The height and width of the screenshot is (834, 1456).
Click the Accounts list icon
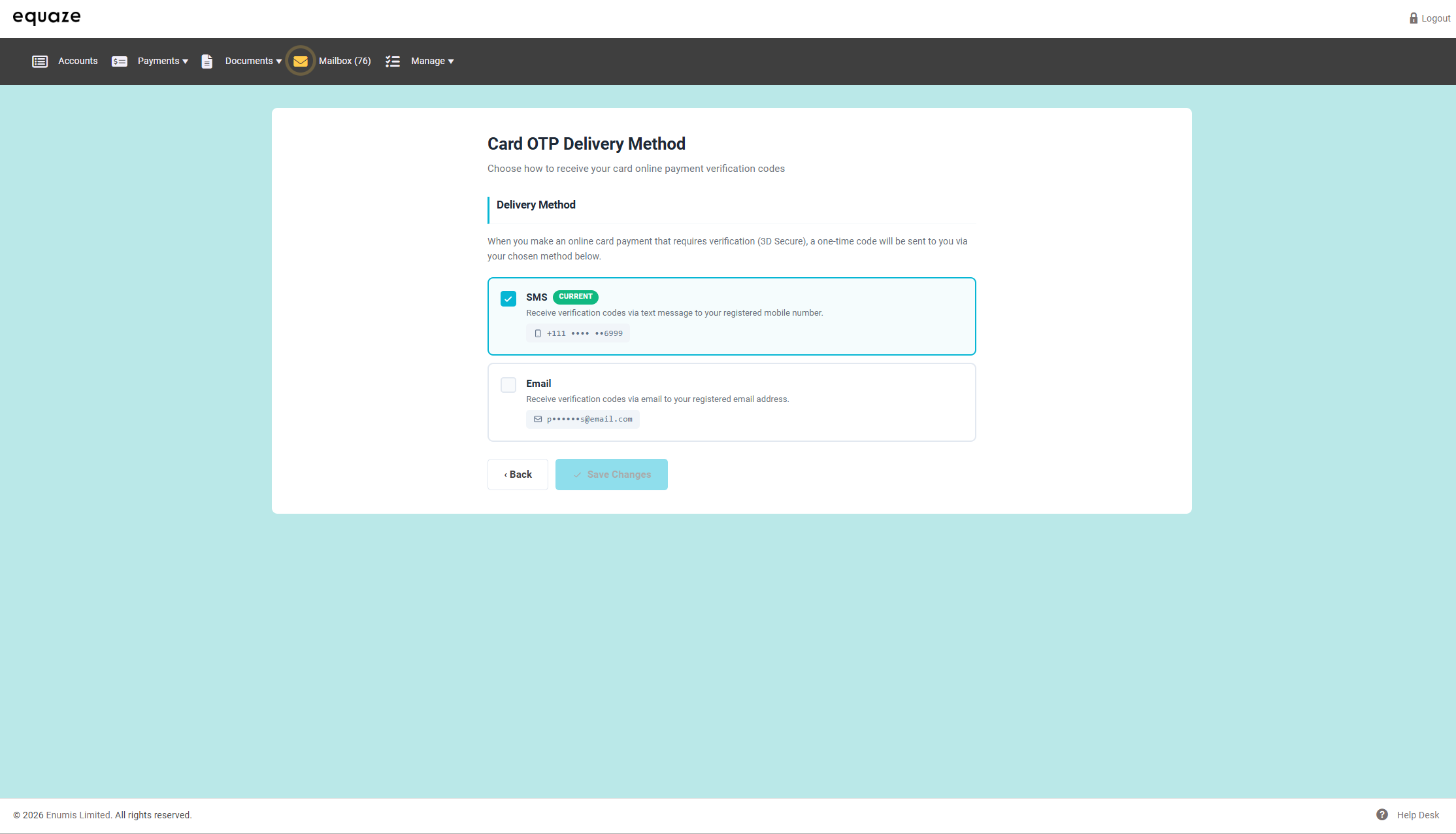click(40, 61)
